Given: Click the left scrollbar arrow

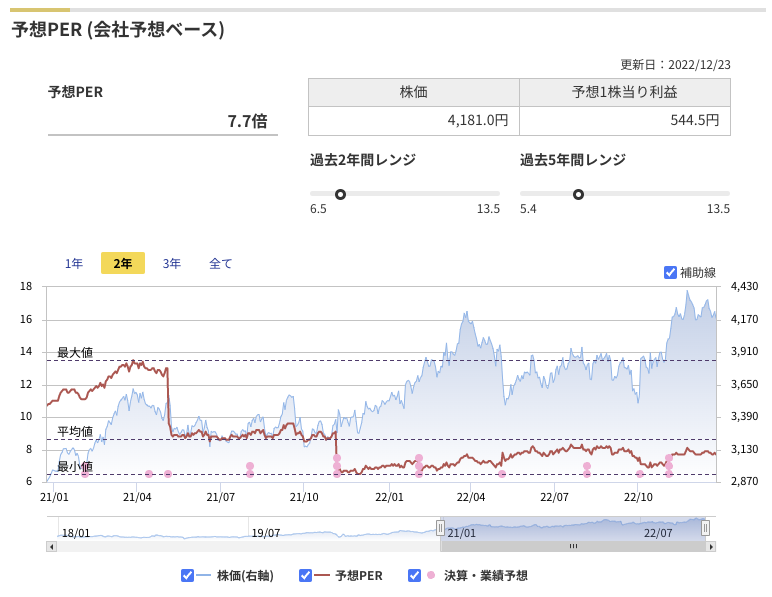Looking at the screenshot, I should pyautogui.click(x=51, y=546).
